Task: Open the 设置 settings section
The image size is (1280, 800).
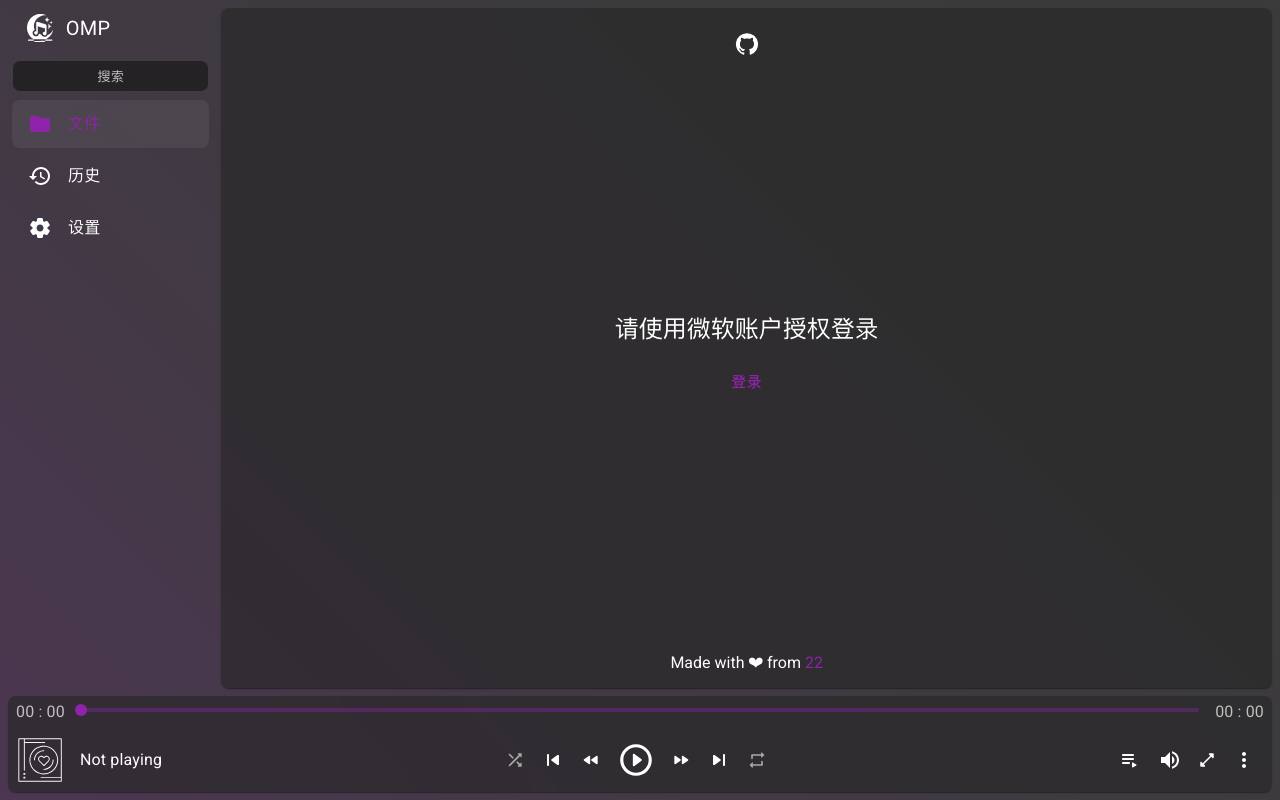Action: pos(110,228)
